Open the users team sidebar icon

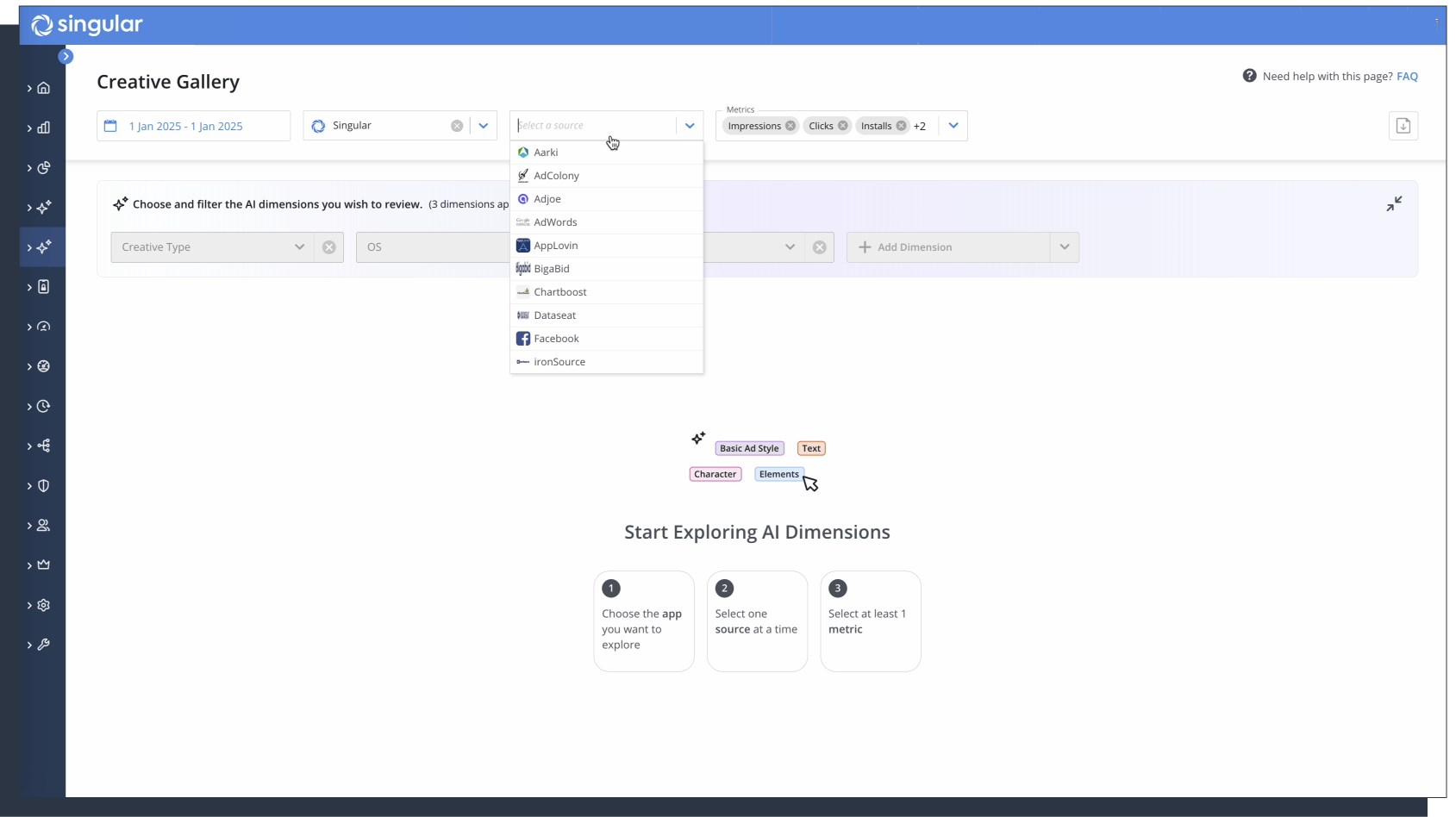pyautogui.click(x=44, y=525)
